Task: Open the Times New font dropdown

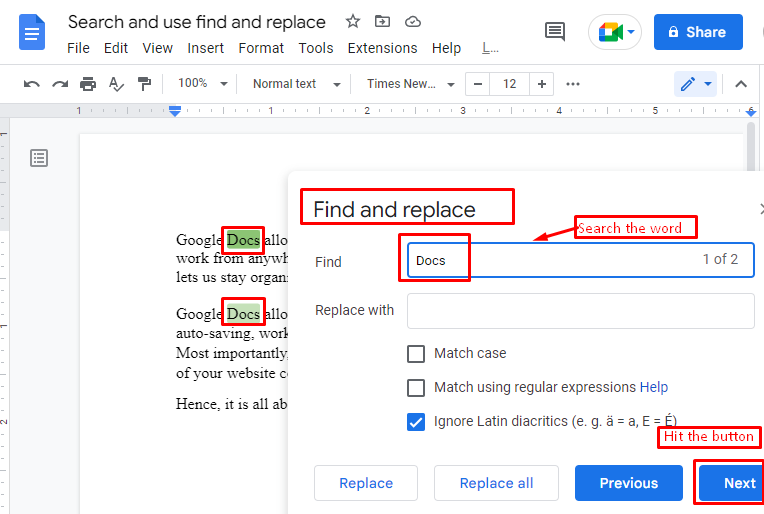Action: (410, 84)
